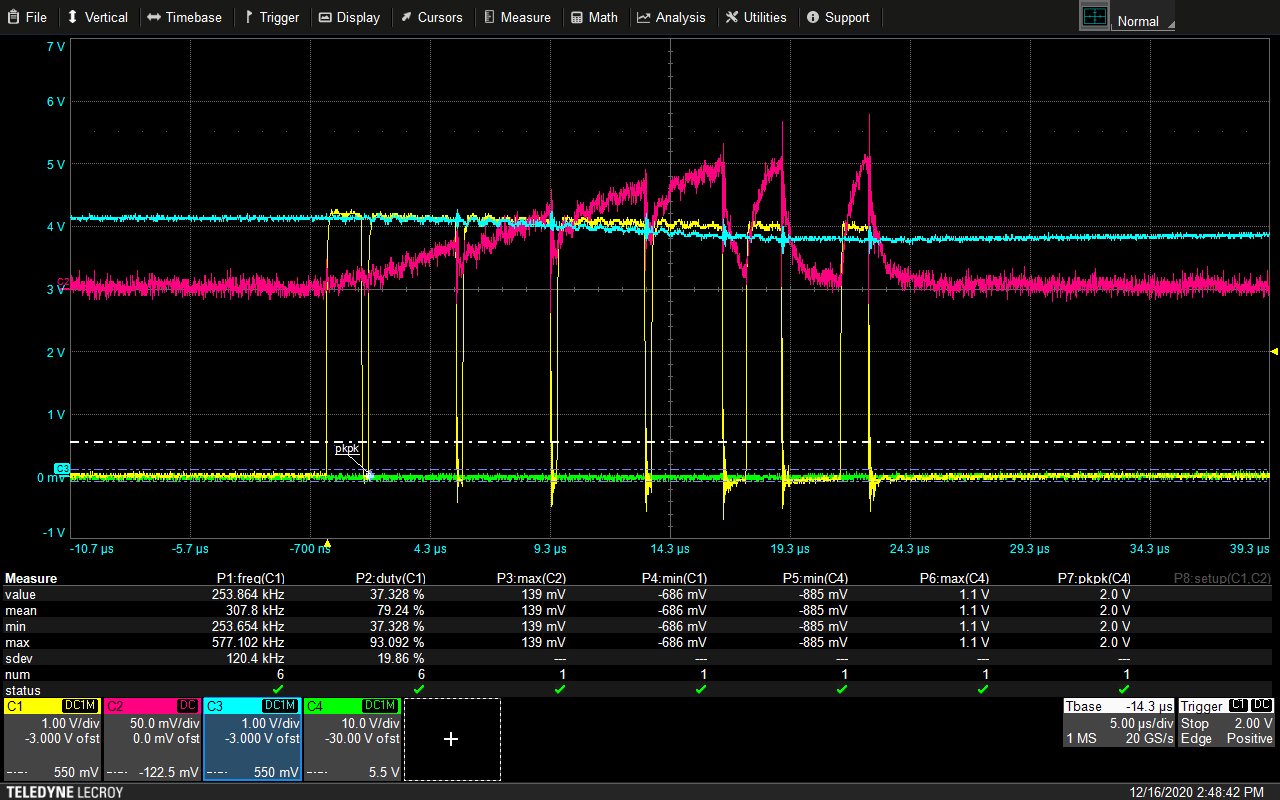The width and height of the screenshot is (1280, 800).
Task: Click the add new trace plus box
Action: pos(451,739)
